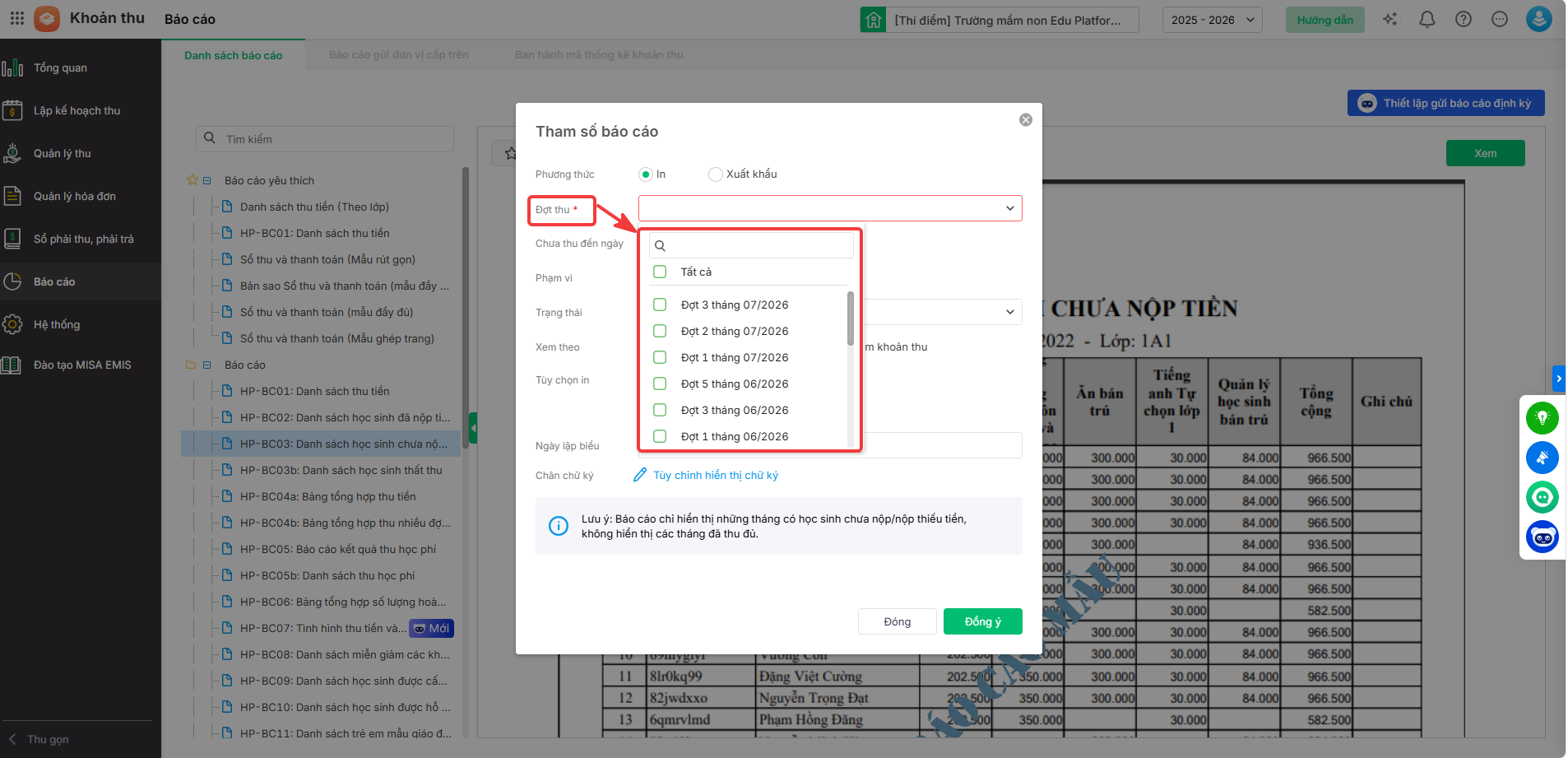Open Hệ thống settings gear item
The image size is (1568, 758).
coord(81,324)
